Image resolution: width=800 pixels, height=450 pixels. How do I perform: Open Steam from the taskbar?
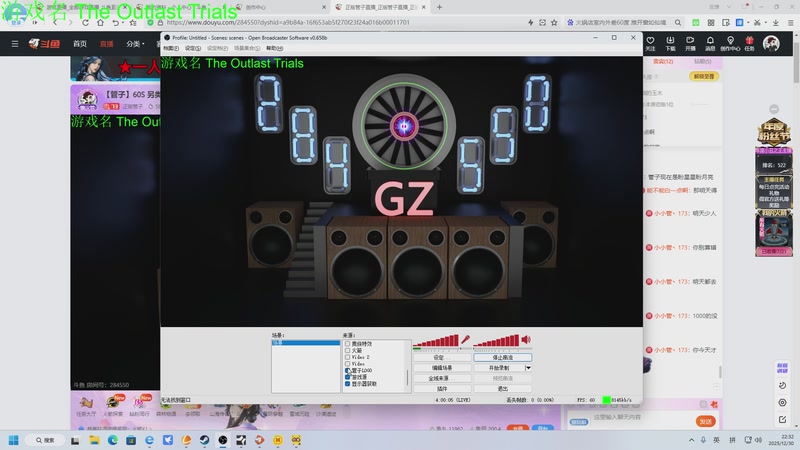[204, 440]
